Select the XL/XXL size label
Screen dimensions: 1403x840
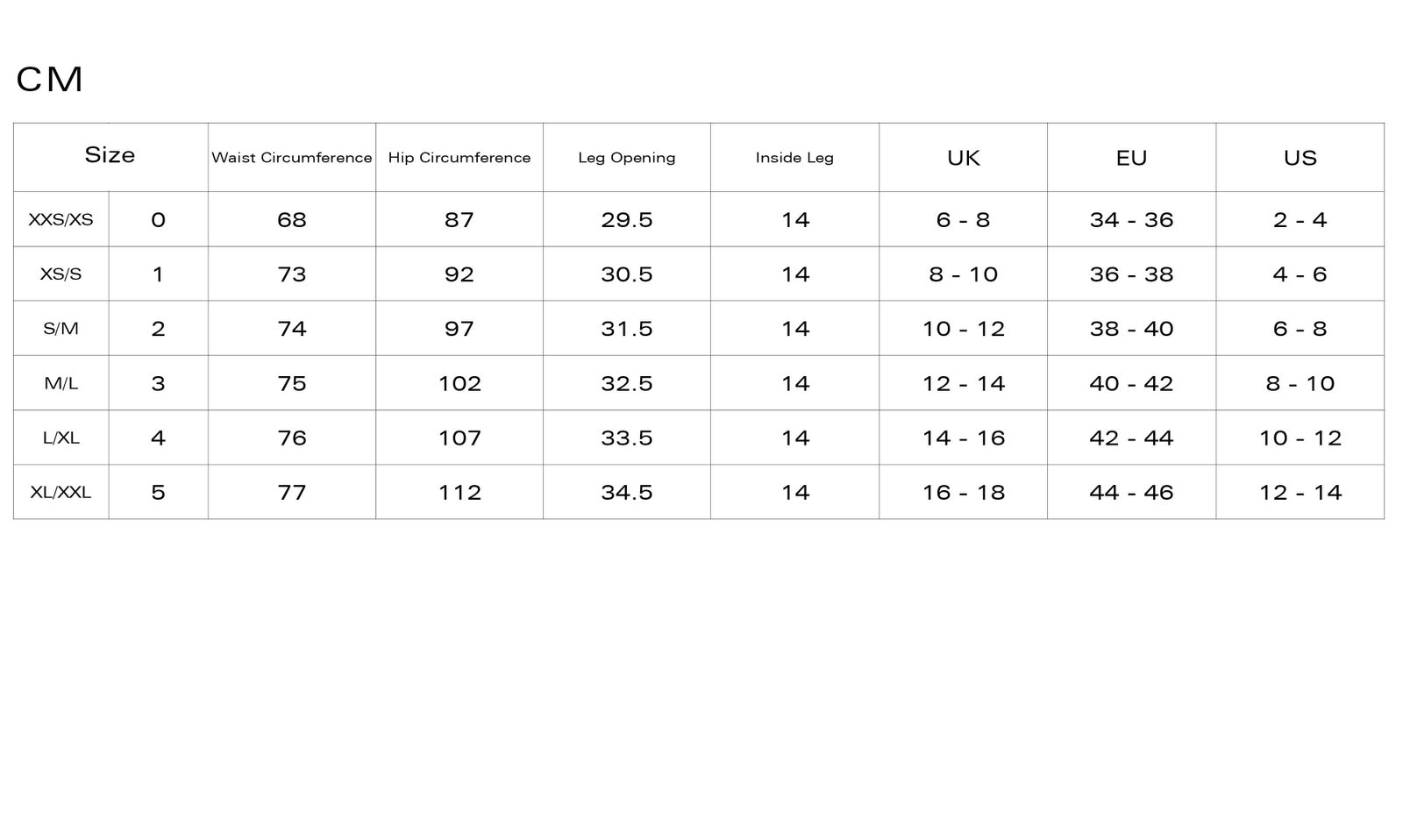(61, 492)
